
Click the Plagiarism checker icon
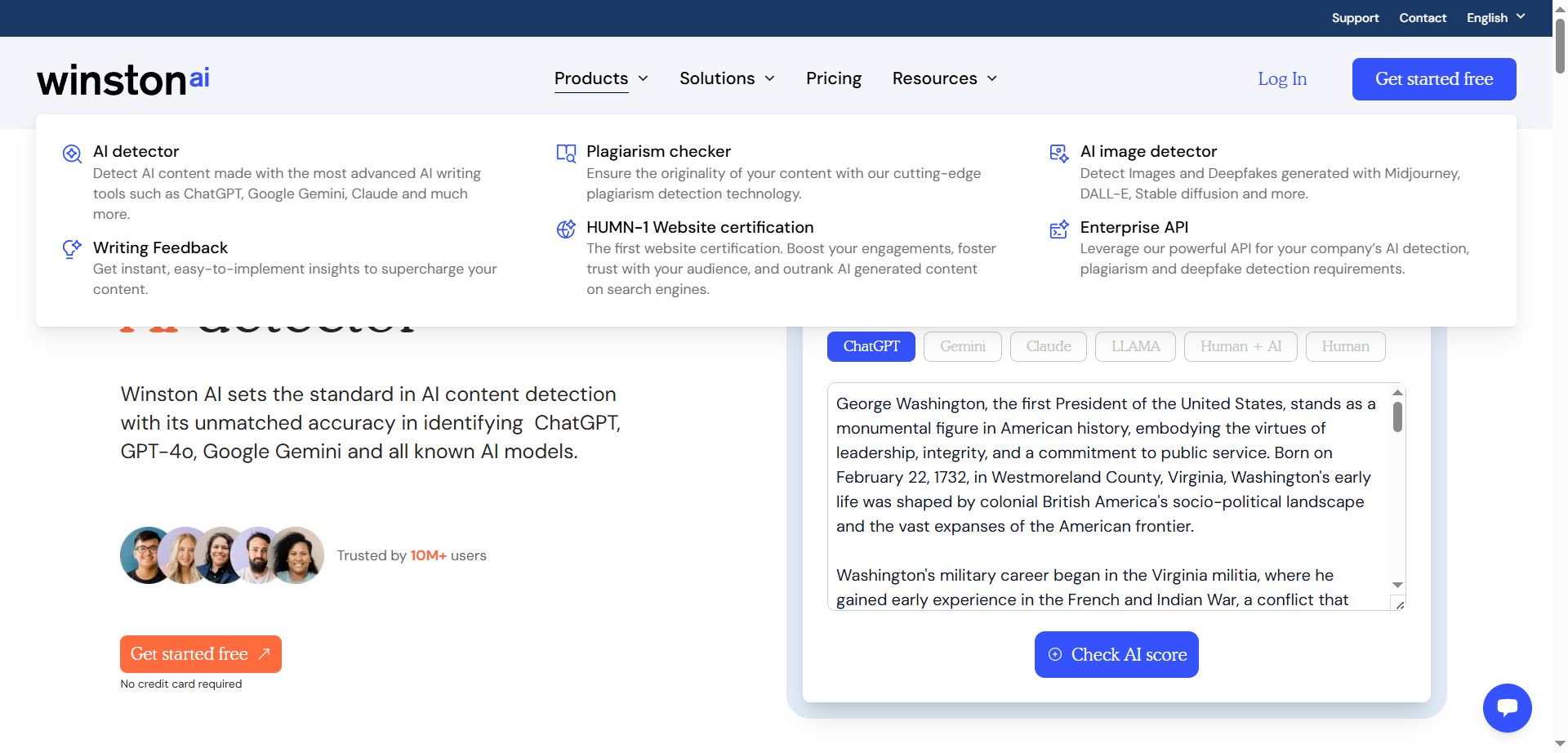coord(566,154)
